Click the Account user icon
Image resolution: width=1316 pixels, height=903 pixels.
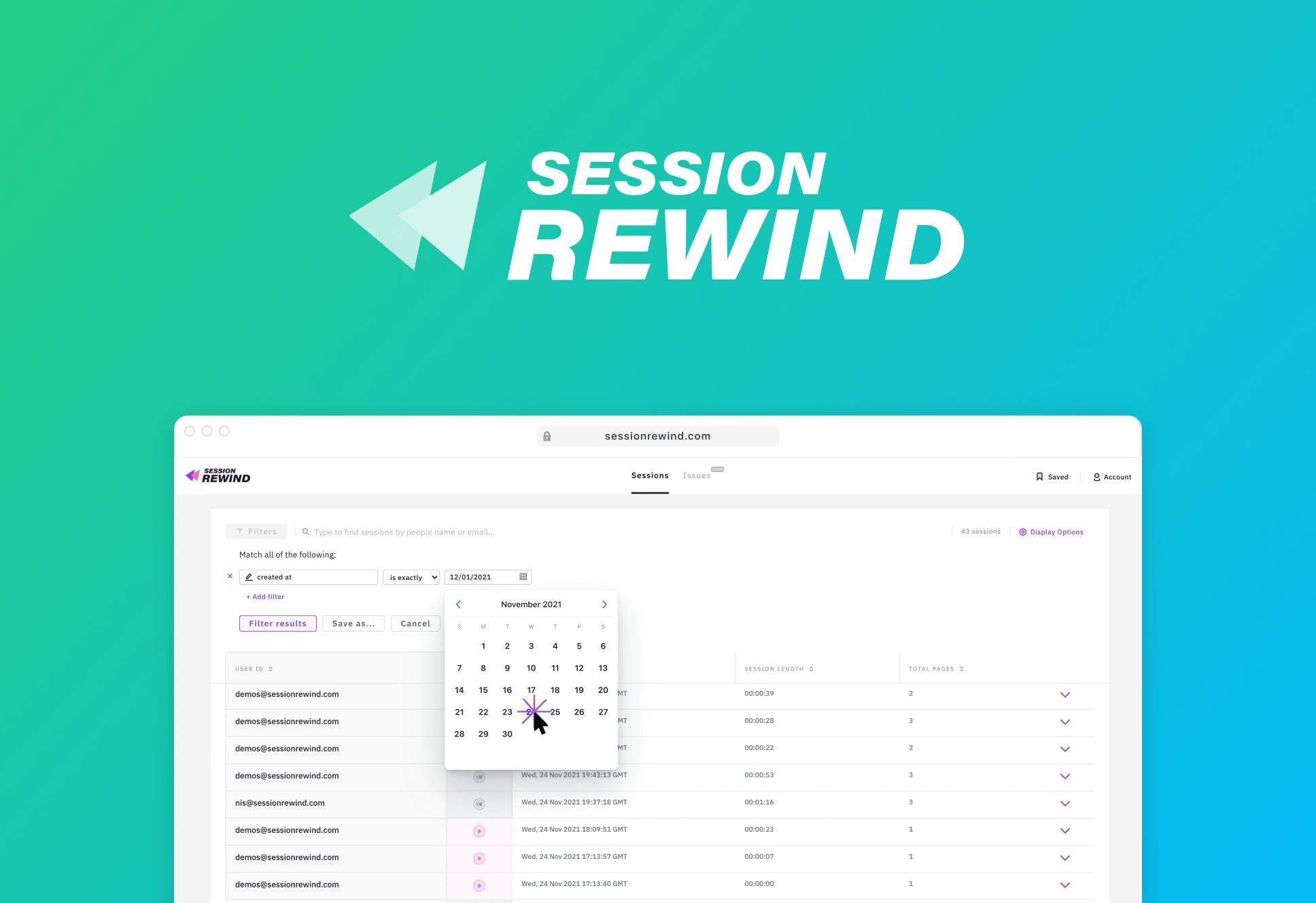(1097, 475)
